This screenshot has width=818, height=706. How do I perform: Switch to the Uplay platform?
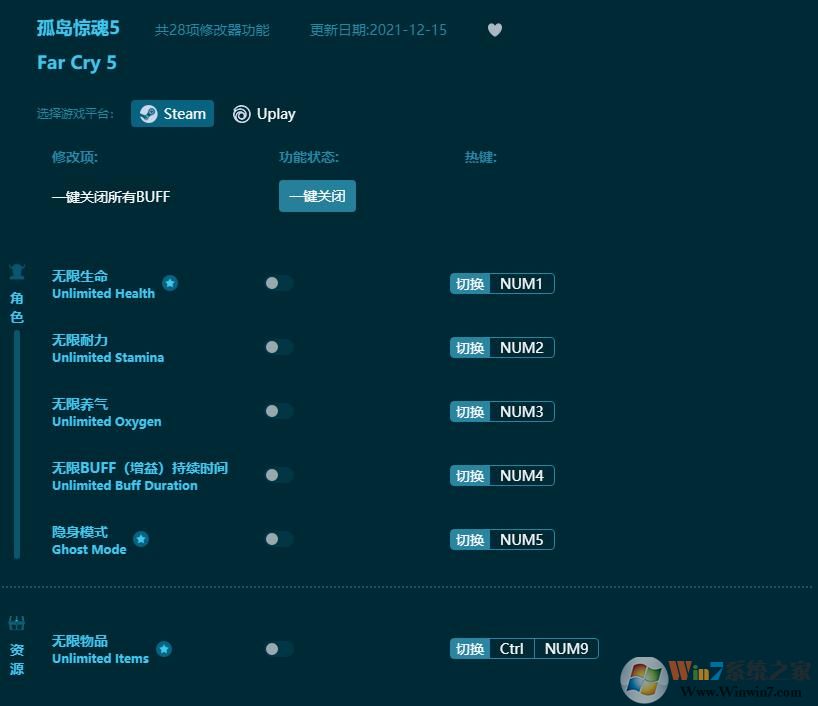[263, 113]
